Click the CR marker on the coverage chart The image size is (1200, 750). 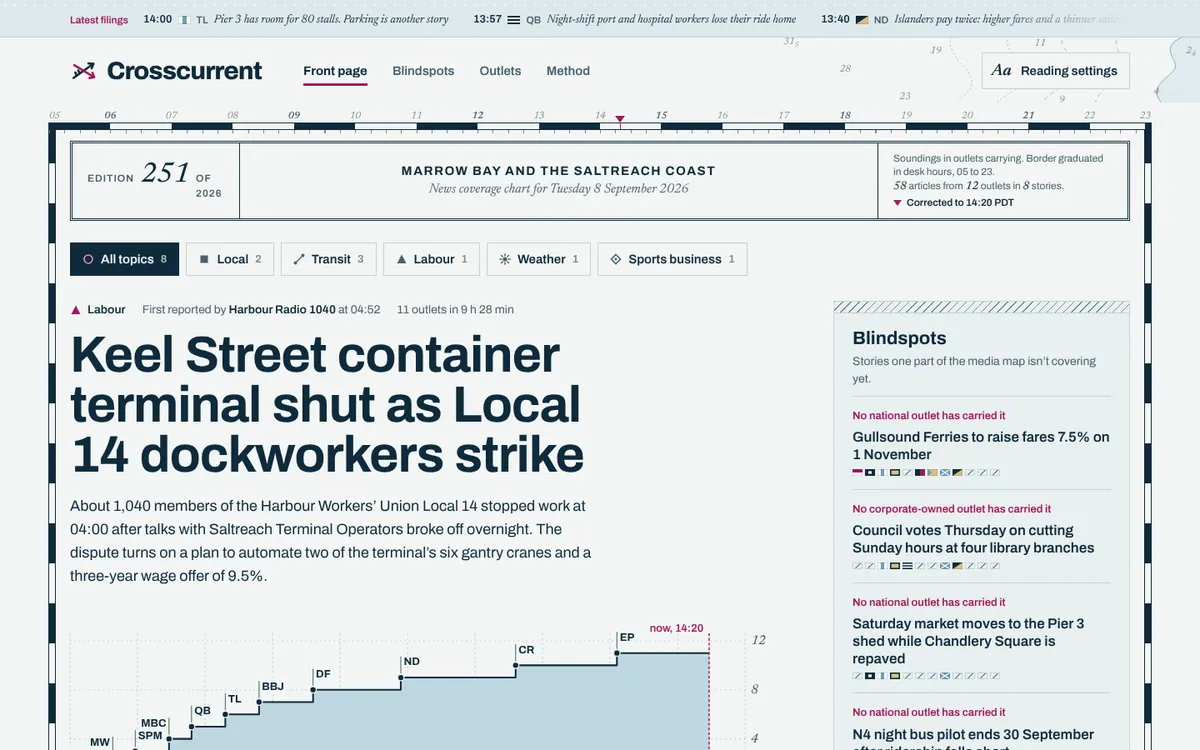click(516, 666)
